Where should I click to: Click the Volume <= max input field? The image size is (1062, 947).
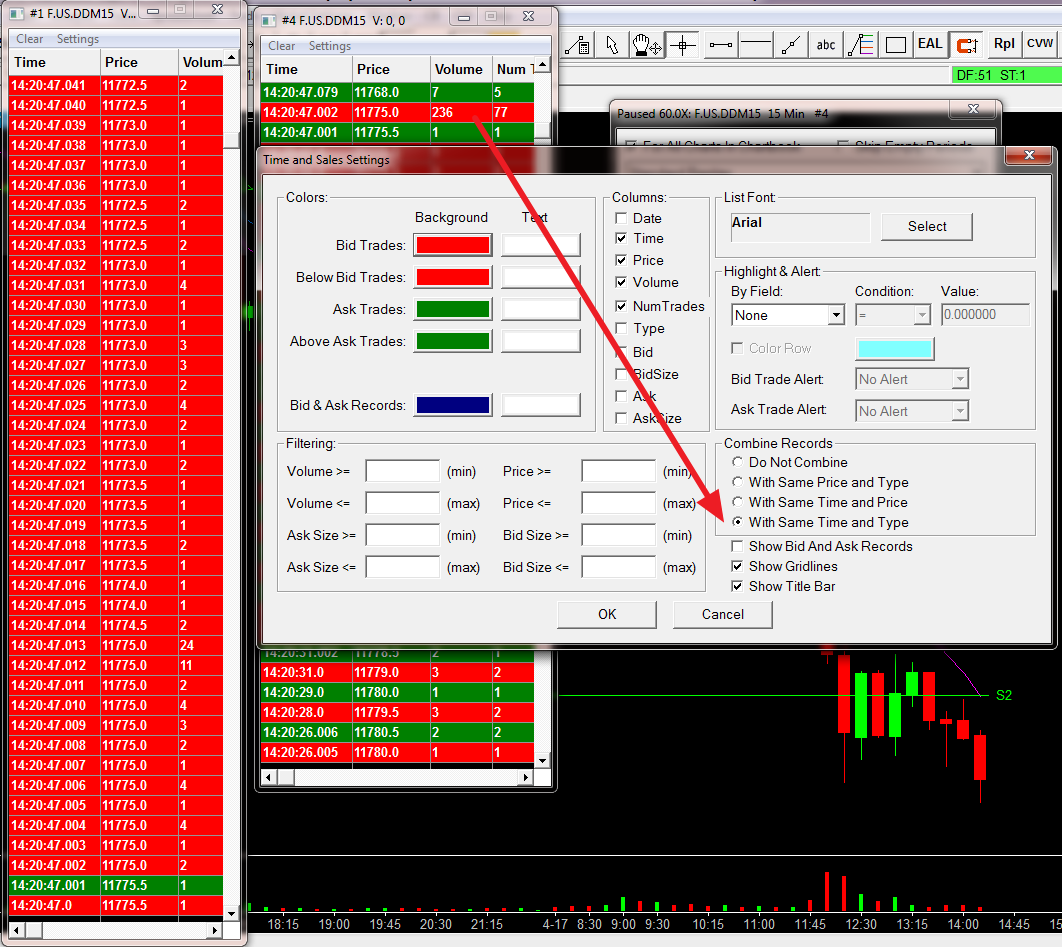point(402,503)
